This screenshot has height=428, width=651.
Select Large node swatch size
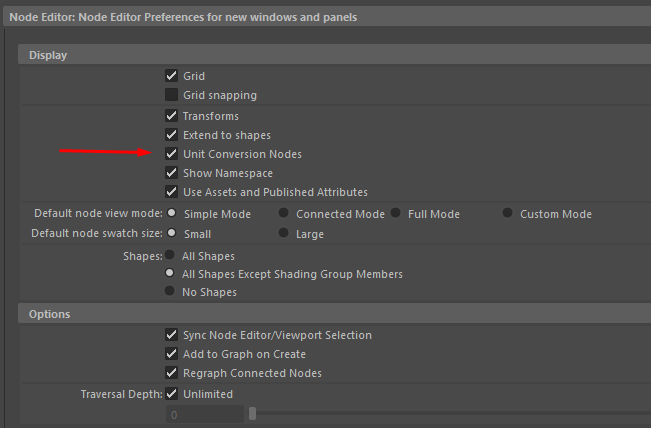(x=284, y=233)
